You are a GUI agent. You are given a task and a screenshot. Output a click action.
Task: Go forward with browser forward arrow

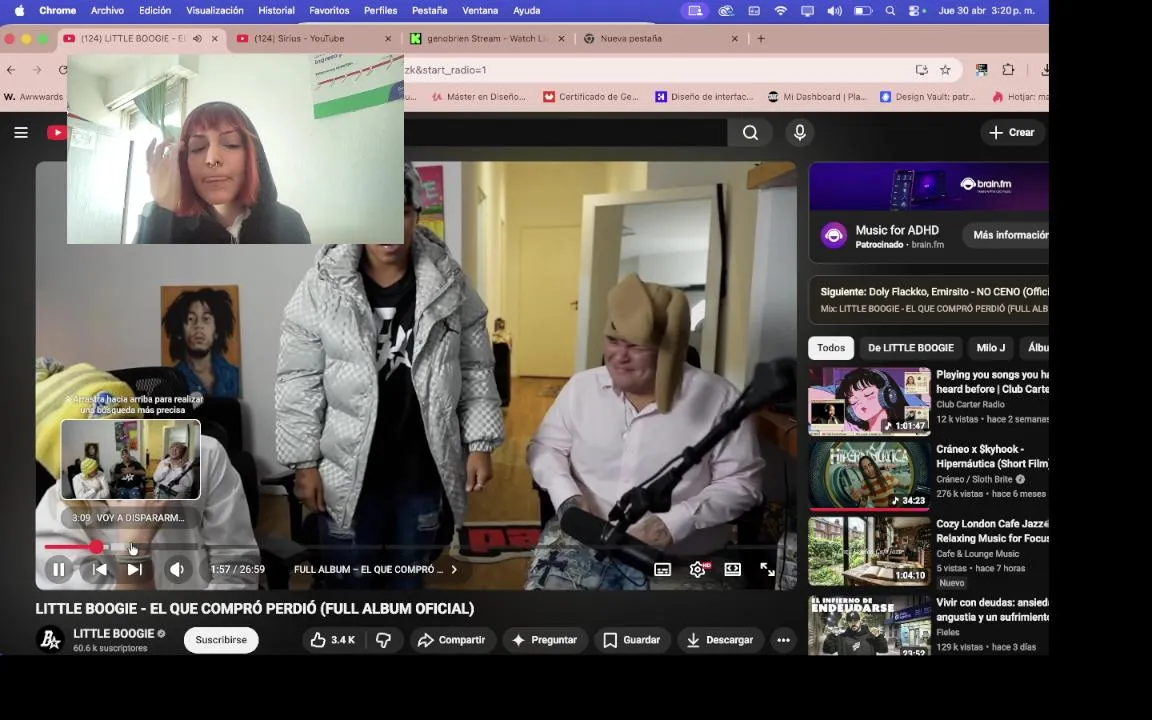tap(37, 70)
